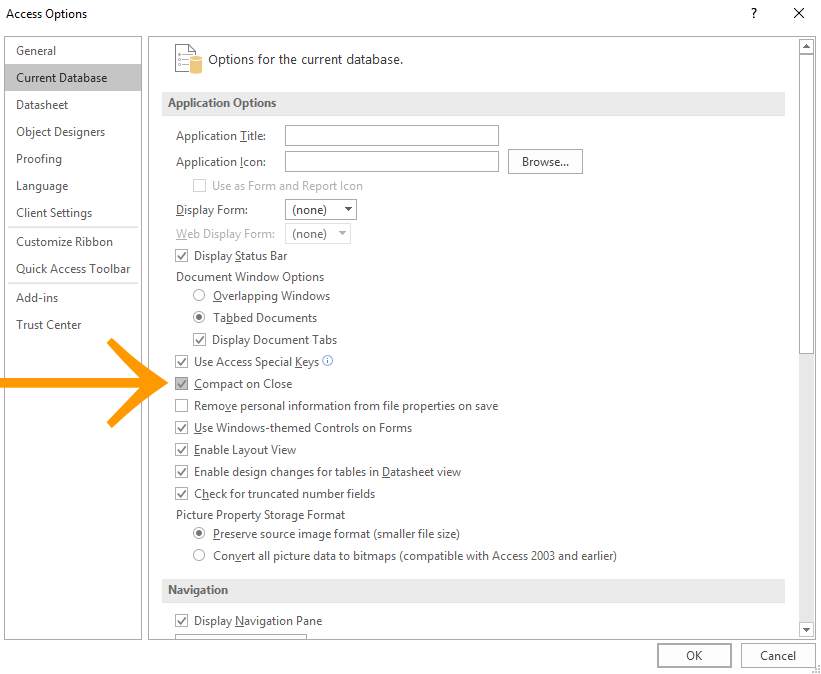Viewport: 821px width, 674px height.
Task: Click the database icon above Application Options
Action: [186, 59]
